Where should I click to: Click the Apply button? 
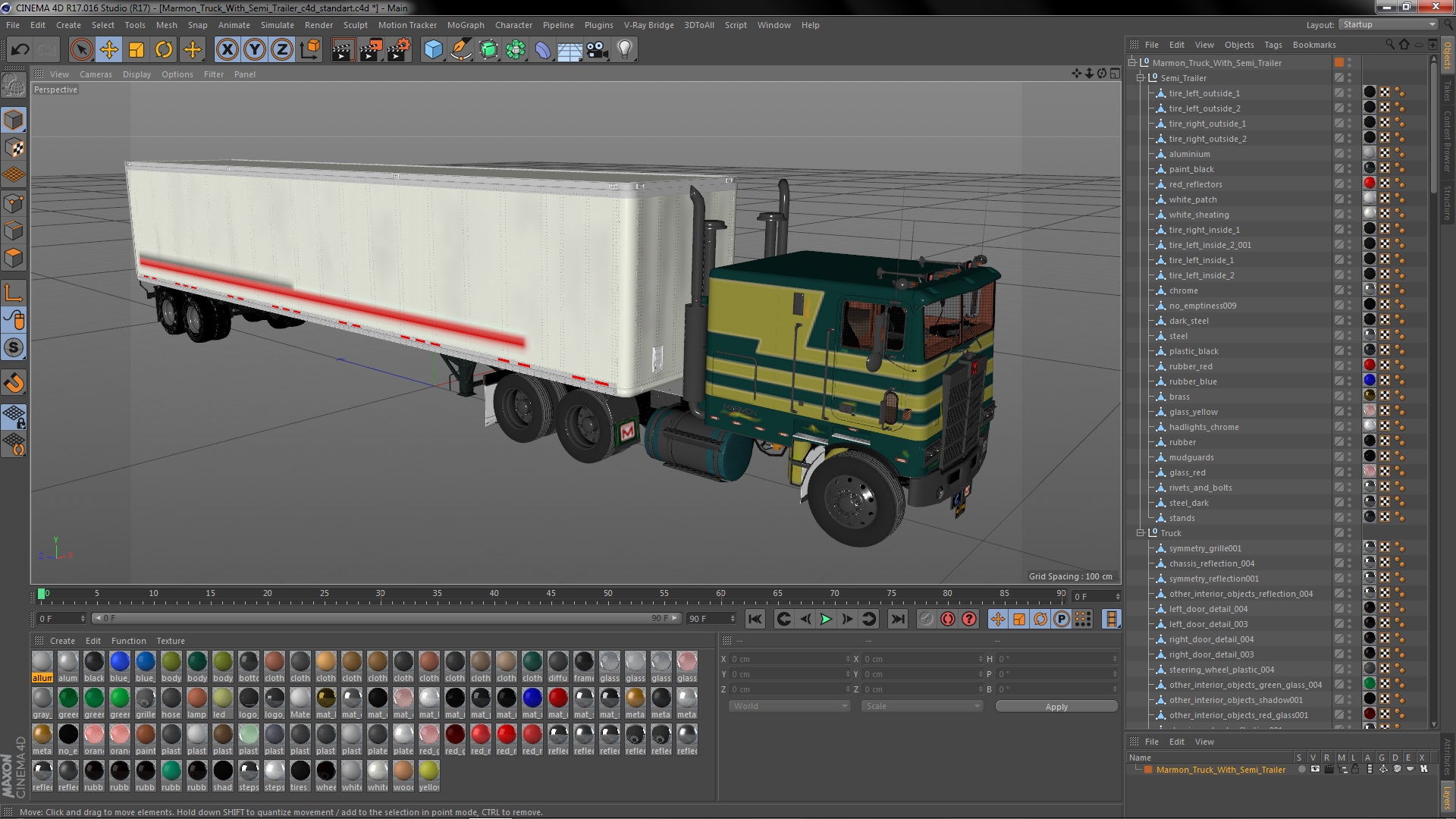click(1056, 707)
